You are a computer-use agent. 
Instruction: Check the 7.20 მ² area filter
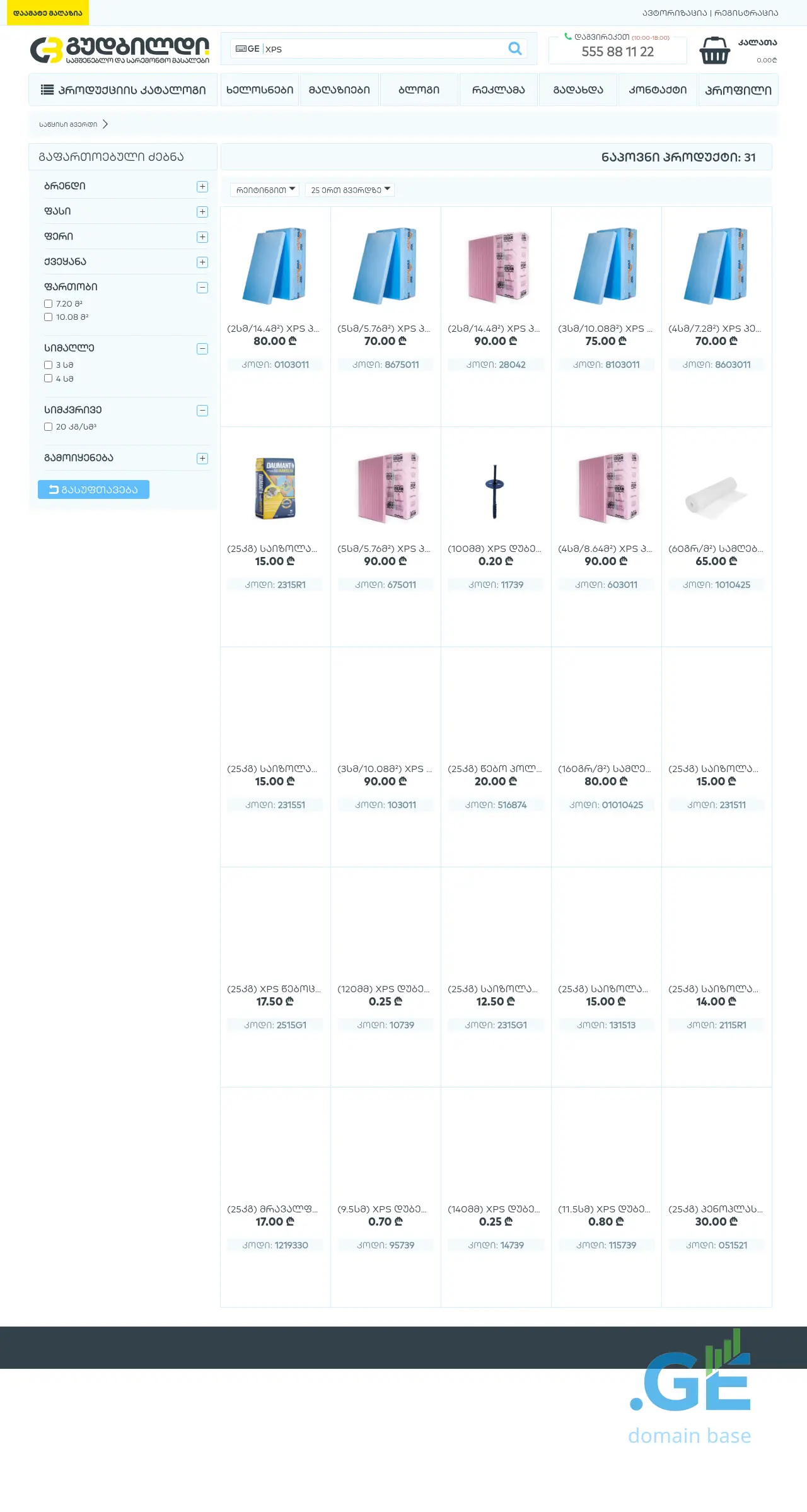48,304
